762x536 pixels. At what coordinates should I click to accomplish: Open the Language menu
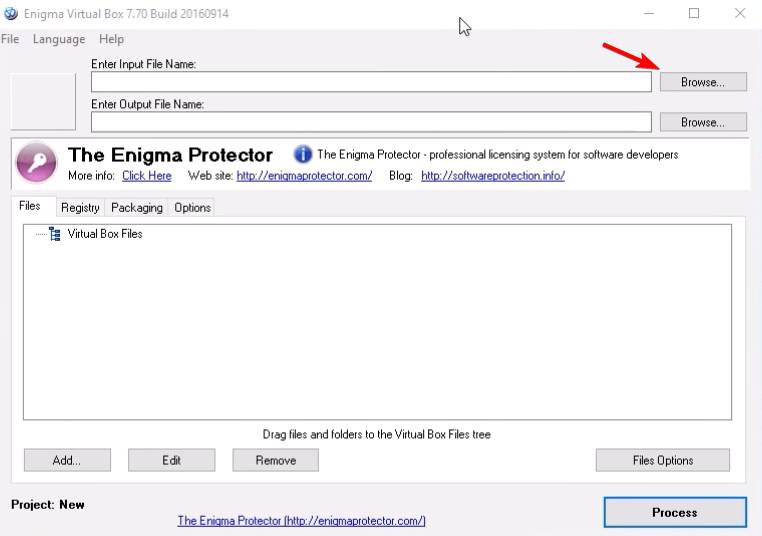(59, 39)
